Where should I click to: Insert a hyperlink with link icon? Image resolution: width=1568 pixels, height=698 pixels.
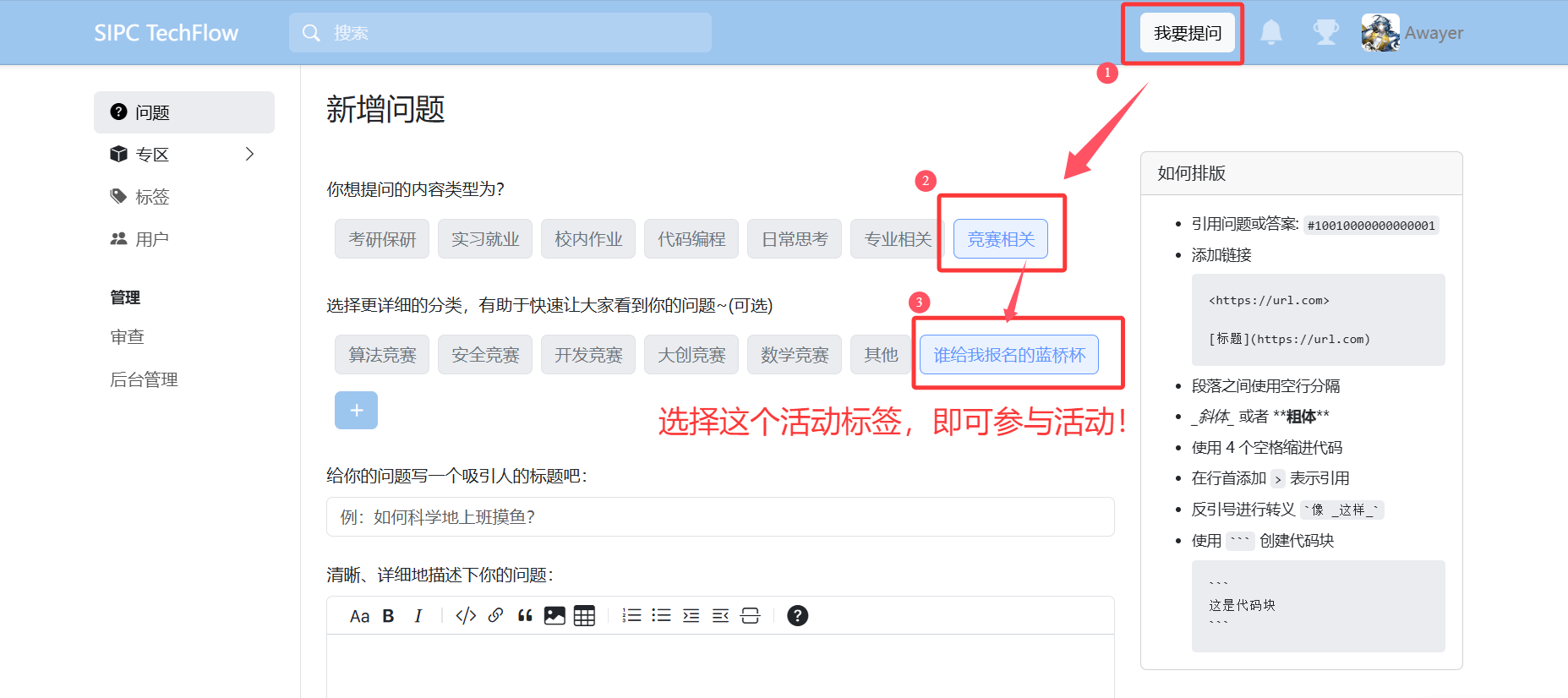click(495, 615)
